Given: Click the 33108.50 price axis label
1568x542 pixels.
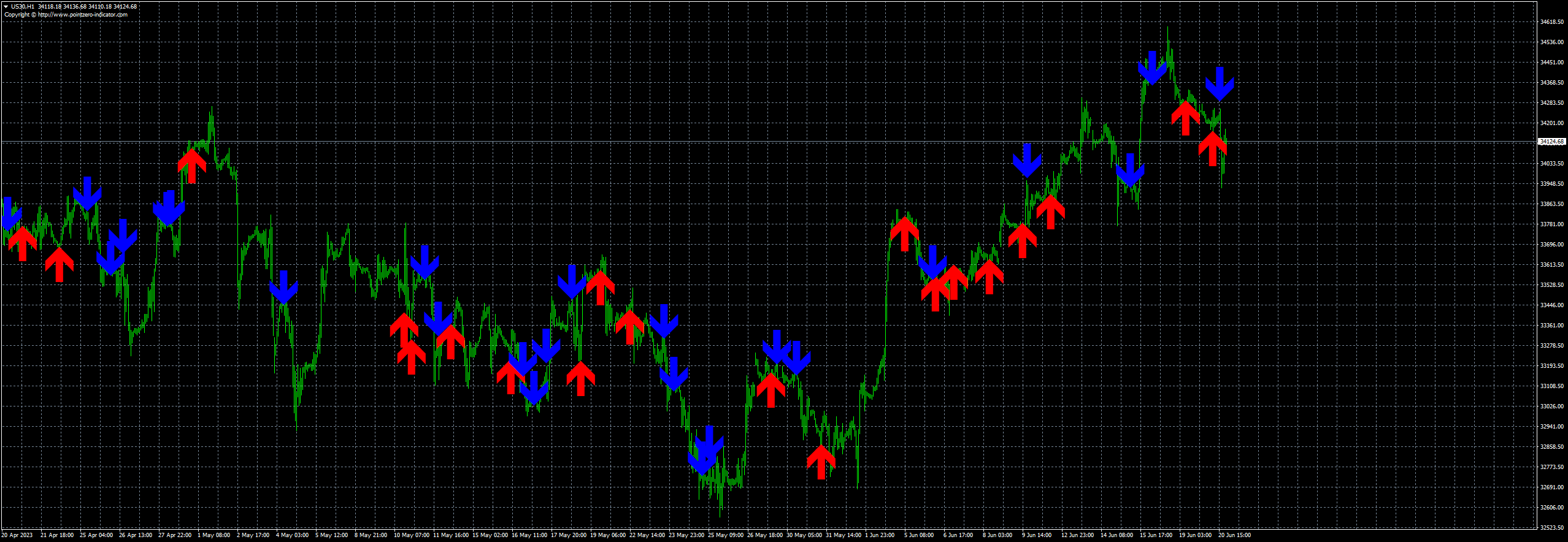Looking at the screenshot, I should pos(1553,386).
